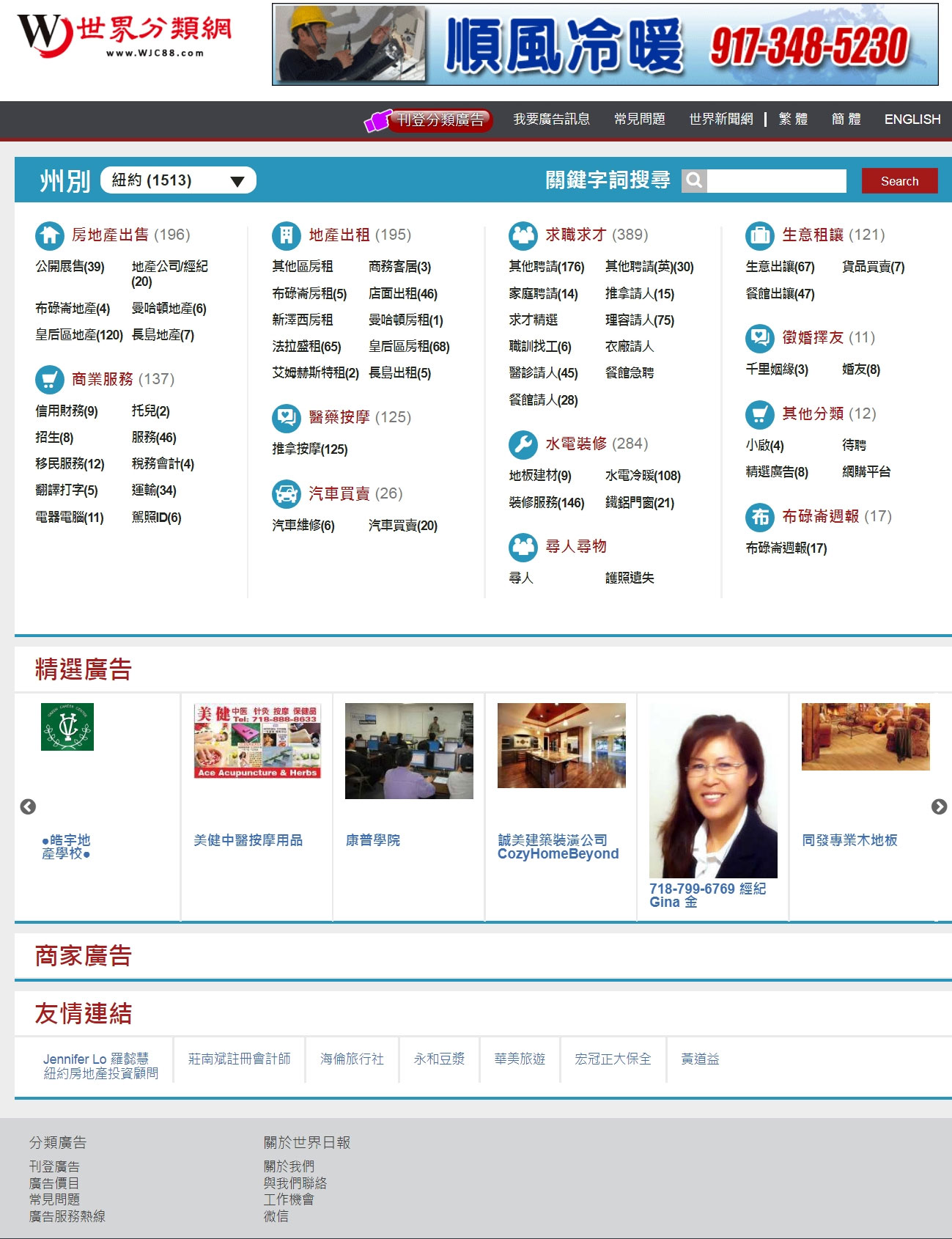
Task: Open the 康普學院 classroom thumbnail
Action: [409, 751]
